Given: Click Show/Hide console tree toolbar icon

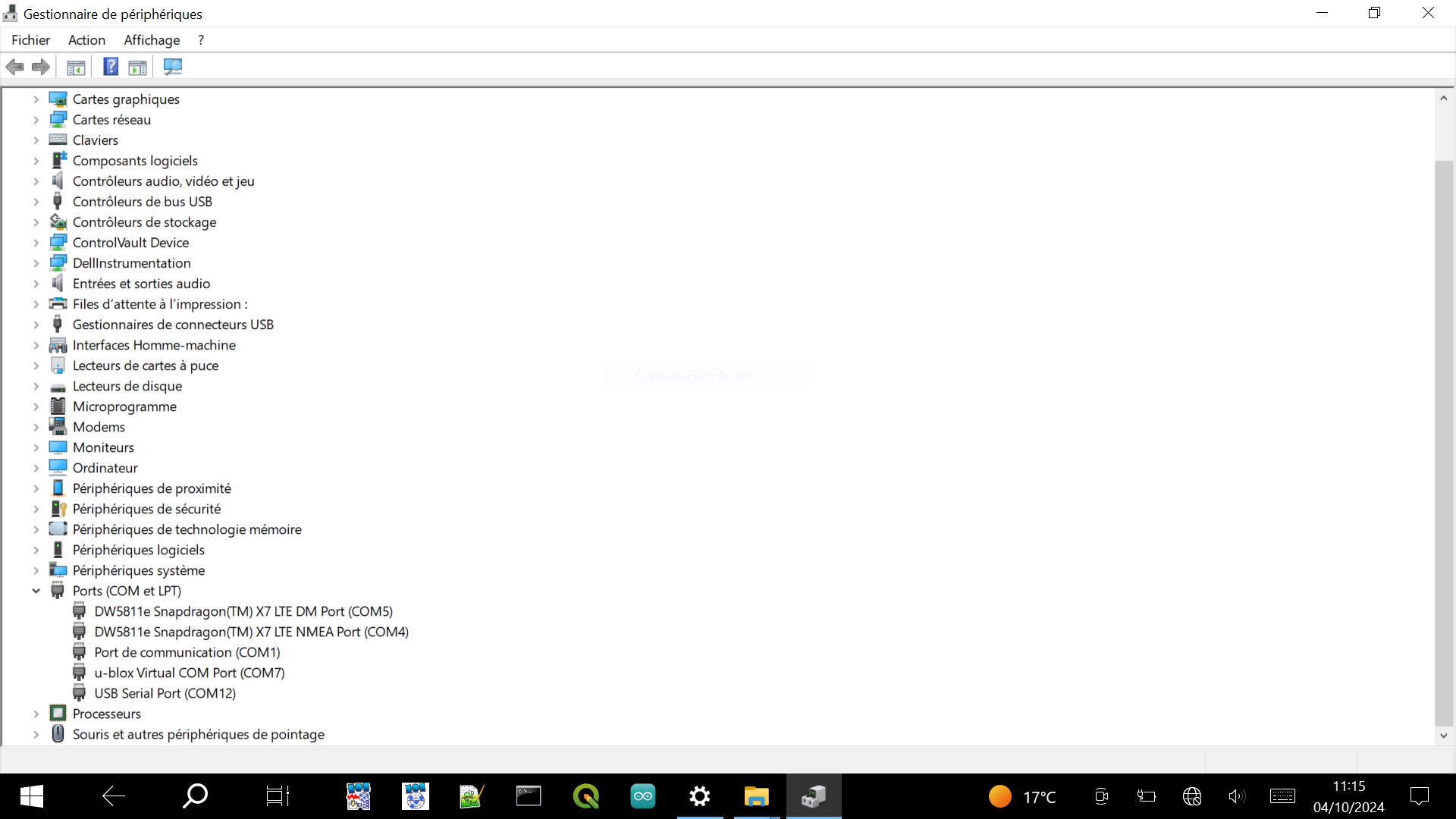Looking at the screenshot, I should (x=76, y=67).
